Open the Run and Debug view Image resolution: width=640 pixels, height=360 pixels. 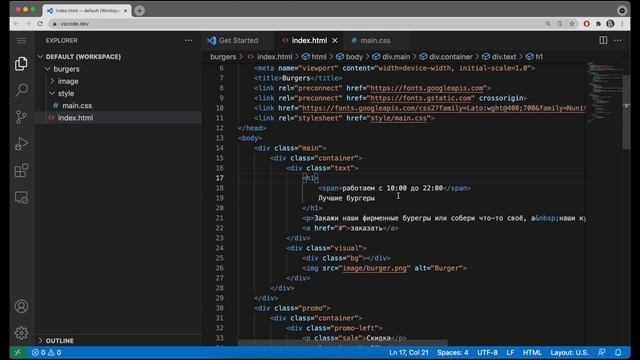pos(21,144)
